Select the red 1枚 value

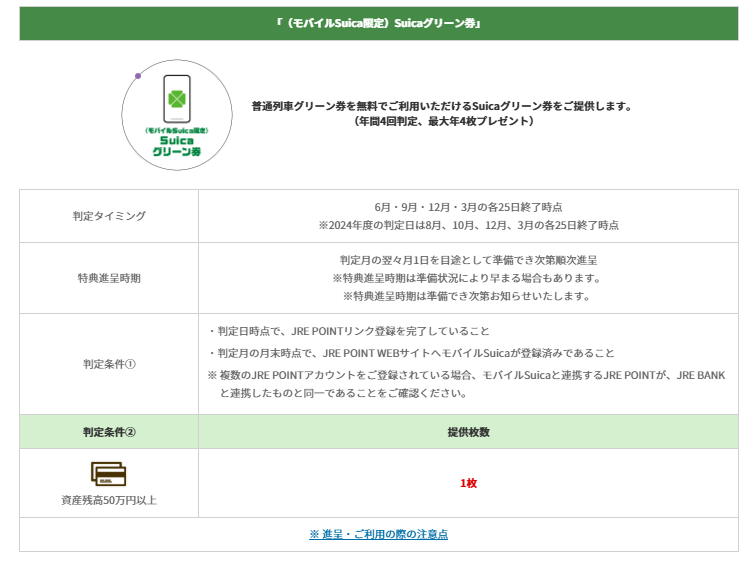pyautogui.click(x=469, y=483)
